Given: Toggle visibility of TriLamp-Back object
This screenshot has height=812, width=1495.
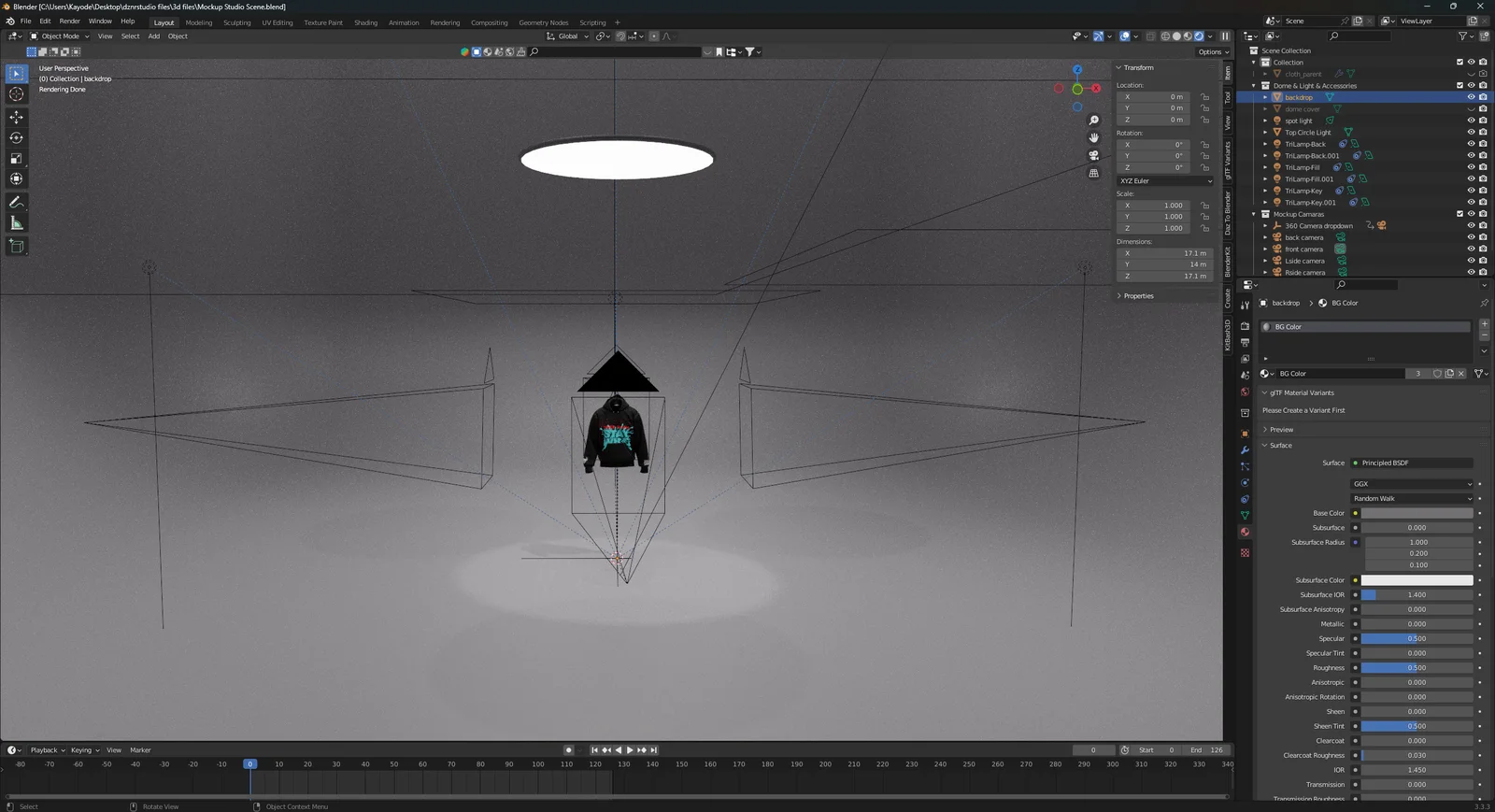Looking at the screenshot, I should (1471, 144).
